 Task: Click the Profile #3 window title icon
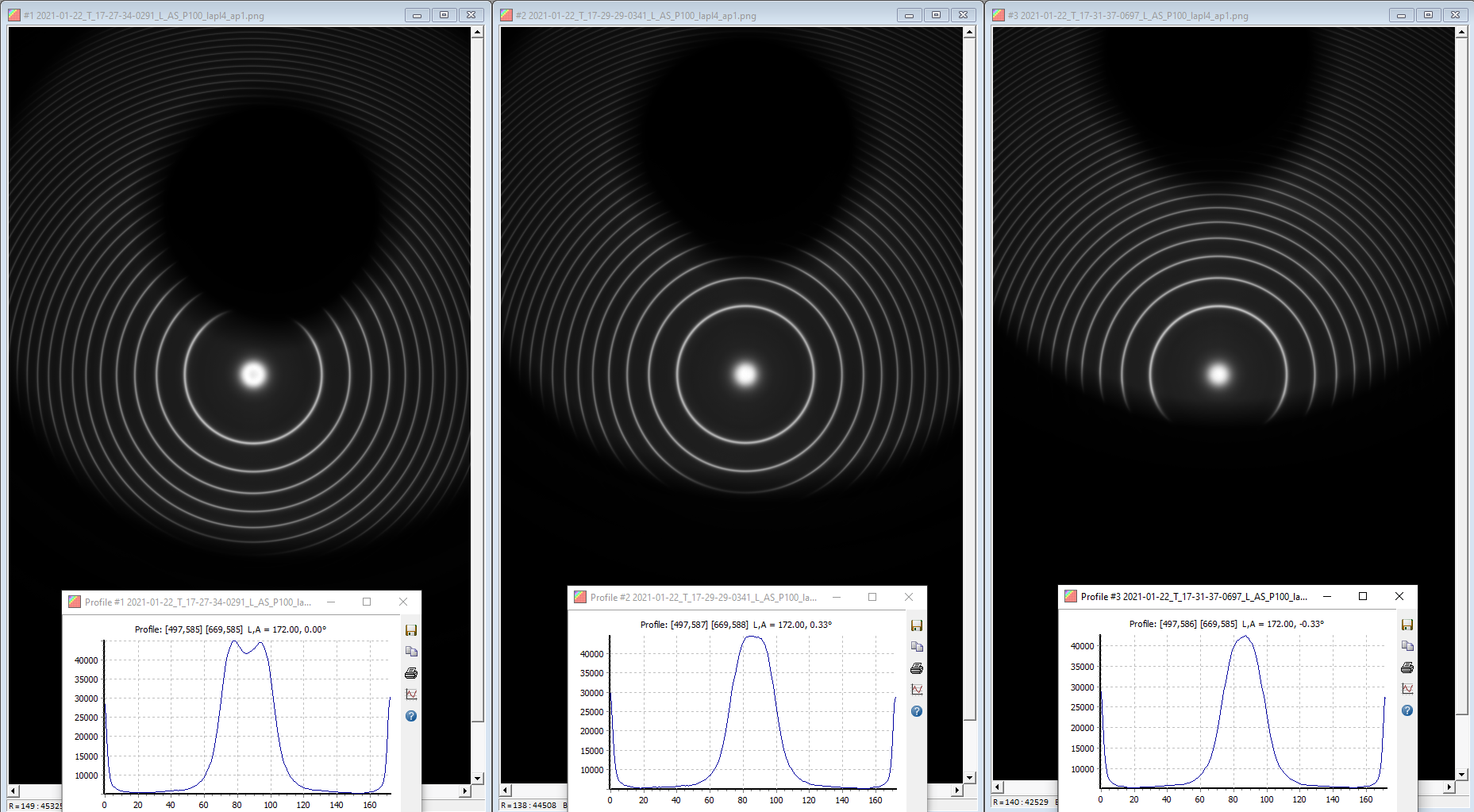tap(1071, 596)
